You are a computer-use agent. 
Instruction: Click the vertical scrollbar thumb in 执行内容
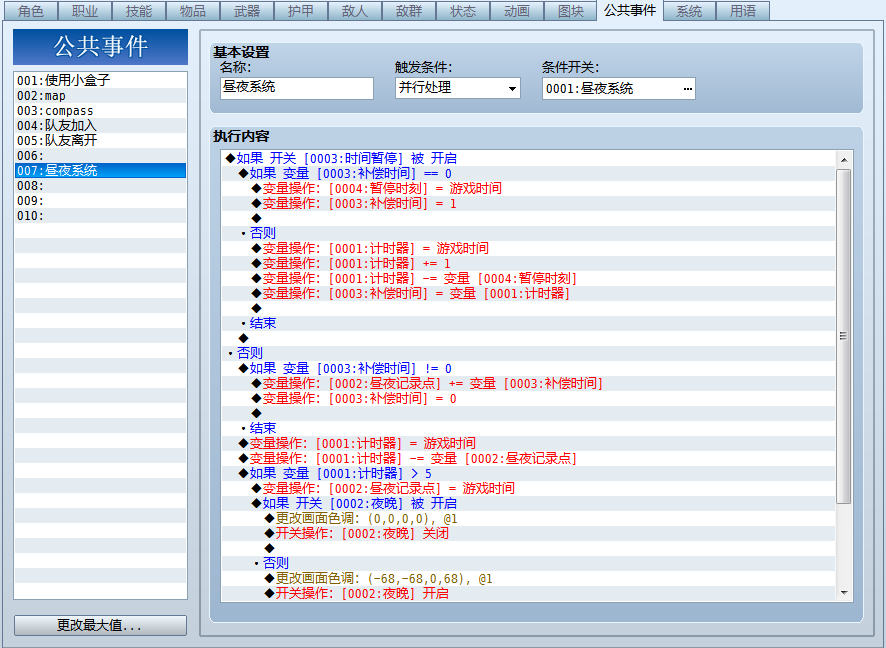click(x=844, y=336)
